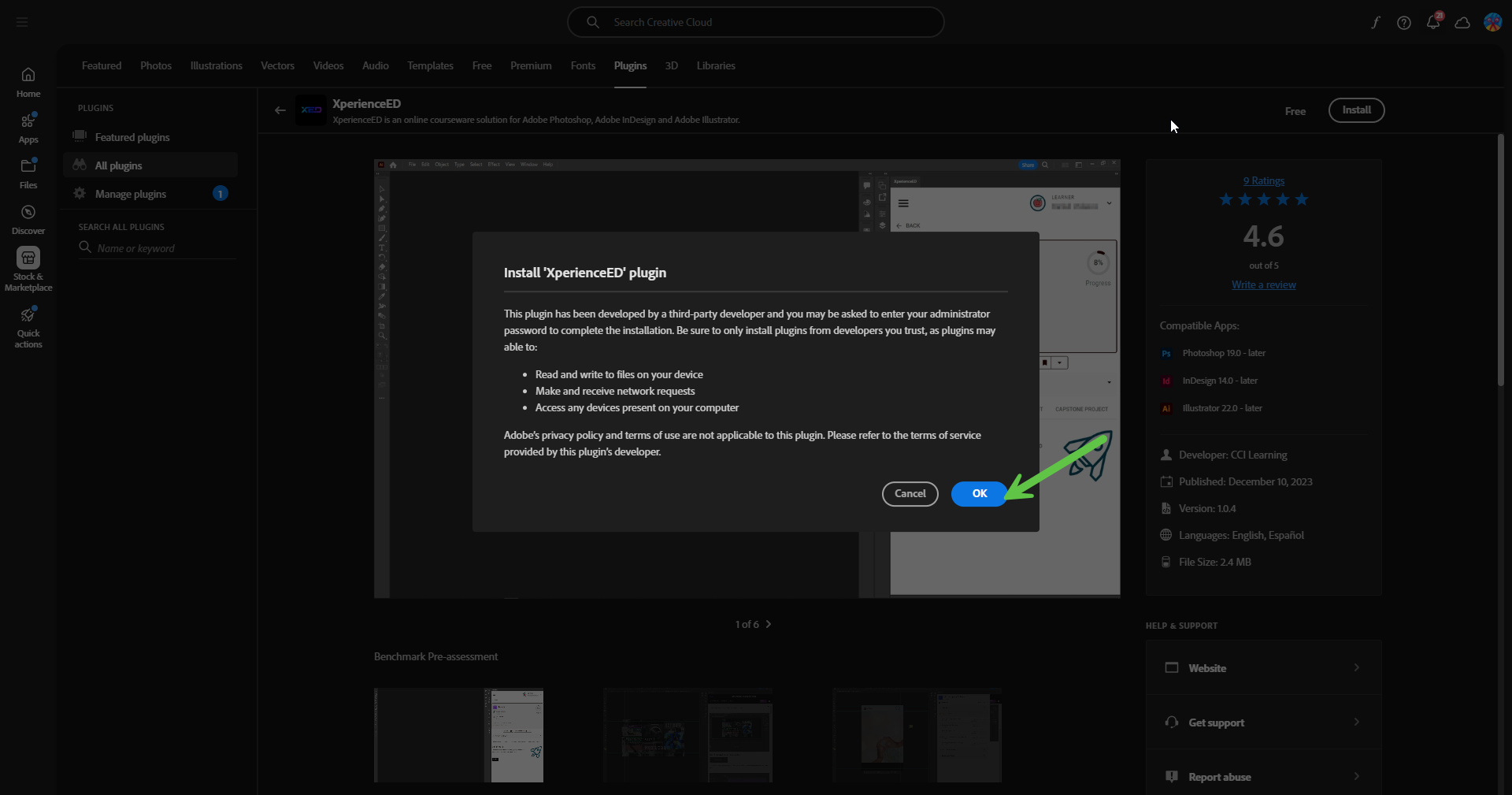Click the Photoshop compatible app icon
This screenshot has width=1512, height=795.
tap(1166, 354)
